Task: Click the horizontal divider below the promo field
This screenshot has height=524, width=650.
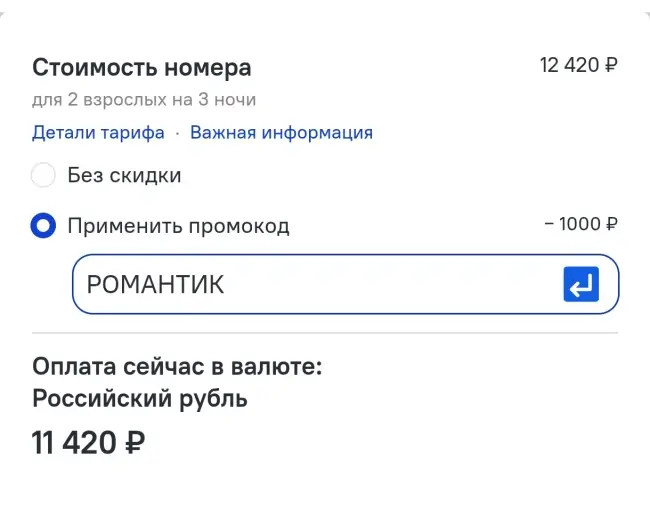Action: [x=325, y=333]
